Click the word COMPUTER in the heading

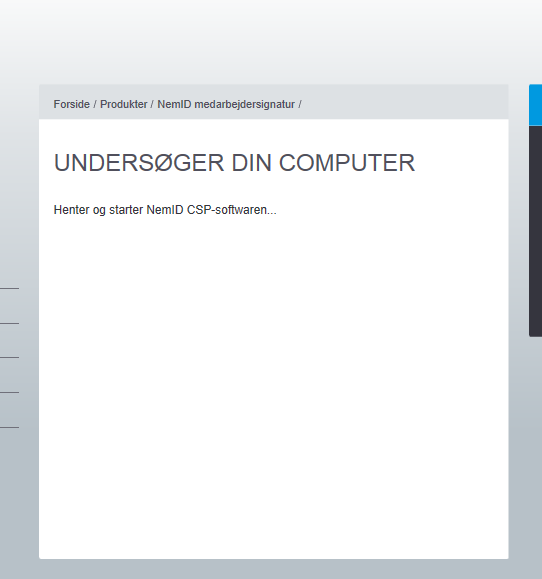347,163
